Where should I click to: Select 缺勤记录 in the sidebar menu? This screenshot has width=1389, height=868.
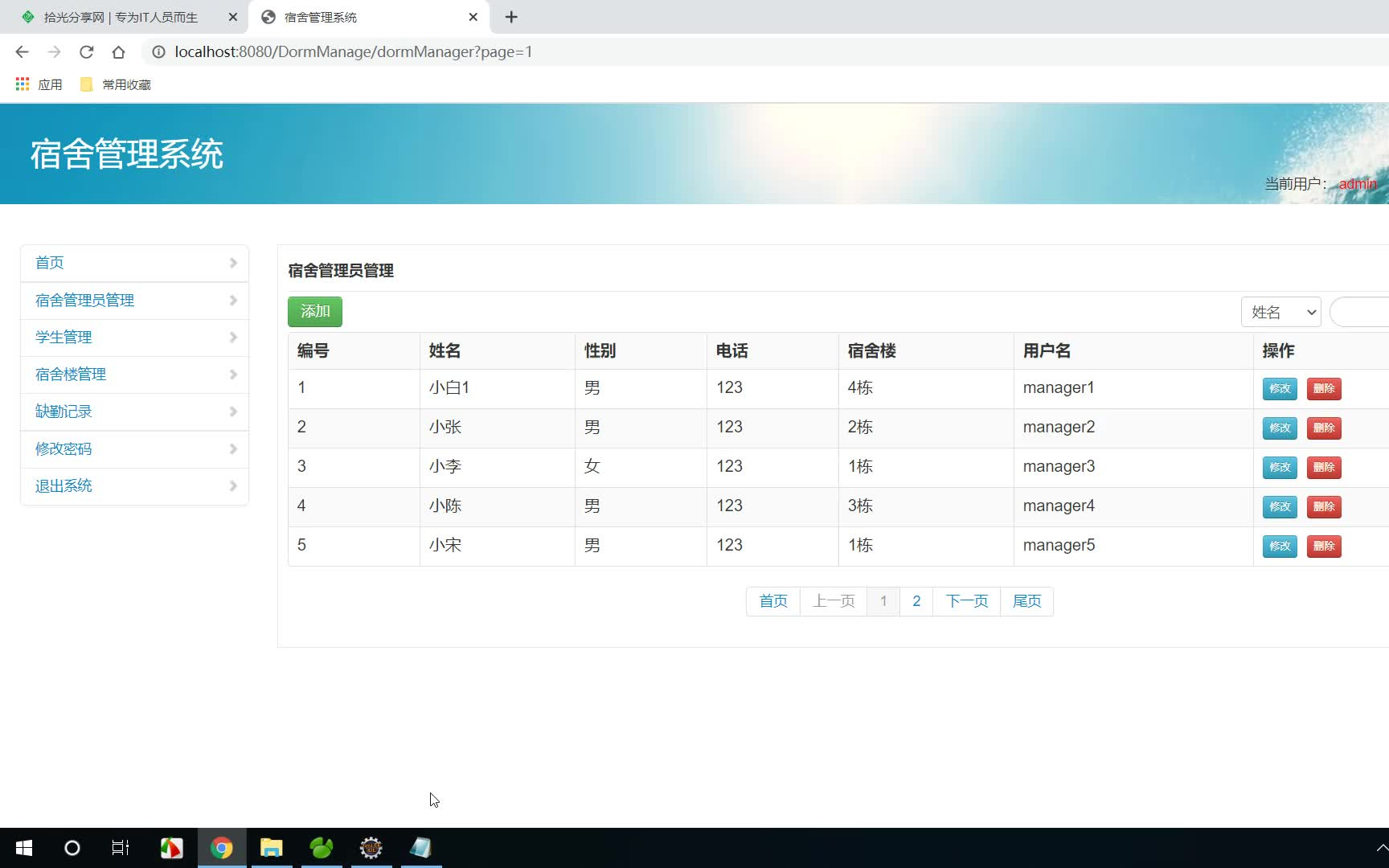(63, 411)
